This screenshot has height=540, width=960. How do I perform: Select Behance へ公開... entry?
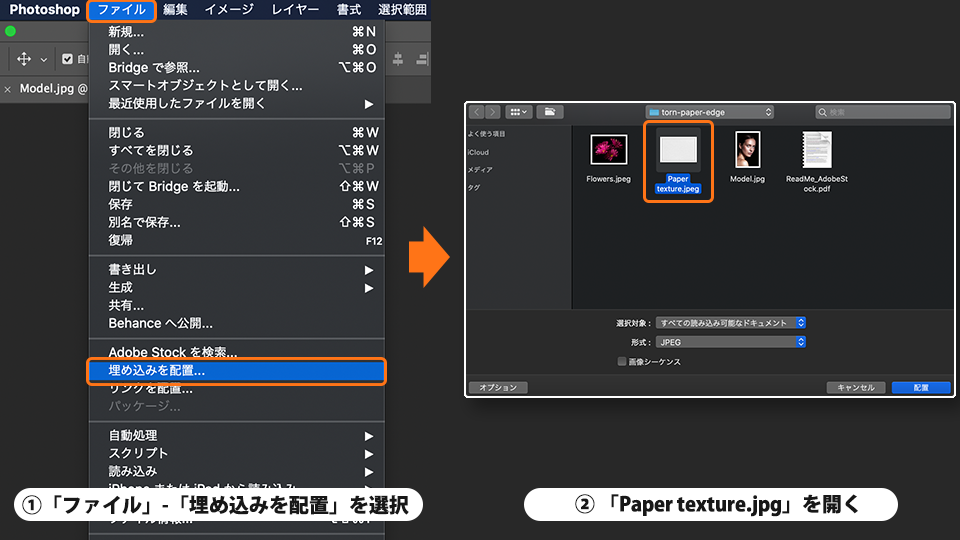pyautogui.click(x=237, y=323)
